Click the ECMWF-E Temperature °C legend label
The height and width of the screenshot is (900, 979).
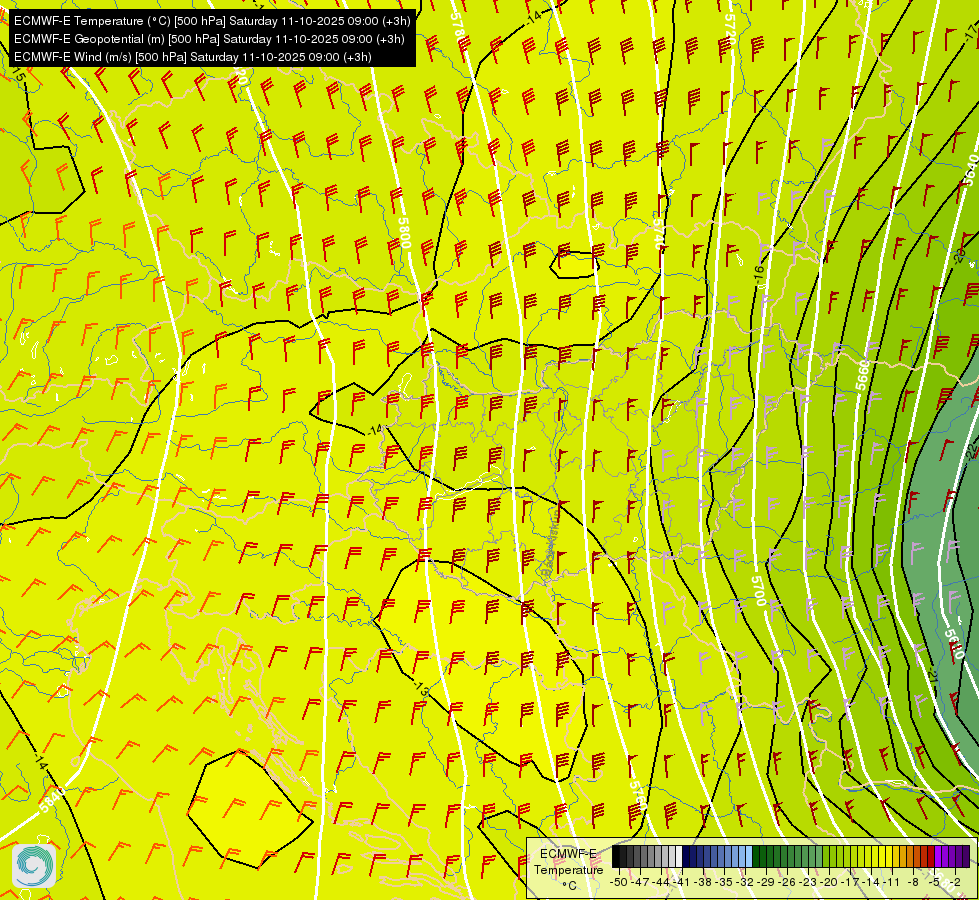[x=568, y=869]
